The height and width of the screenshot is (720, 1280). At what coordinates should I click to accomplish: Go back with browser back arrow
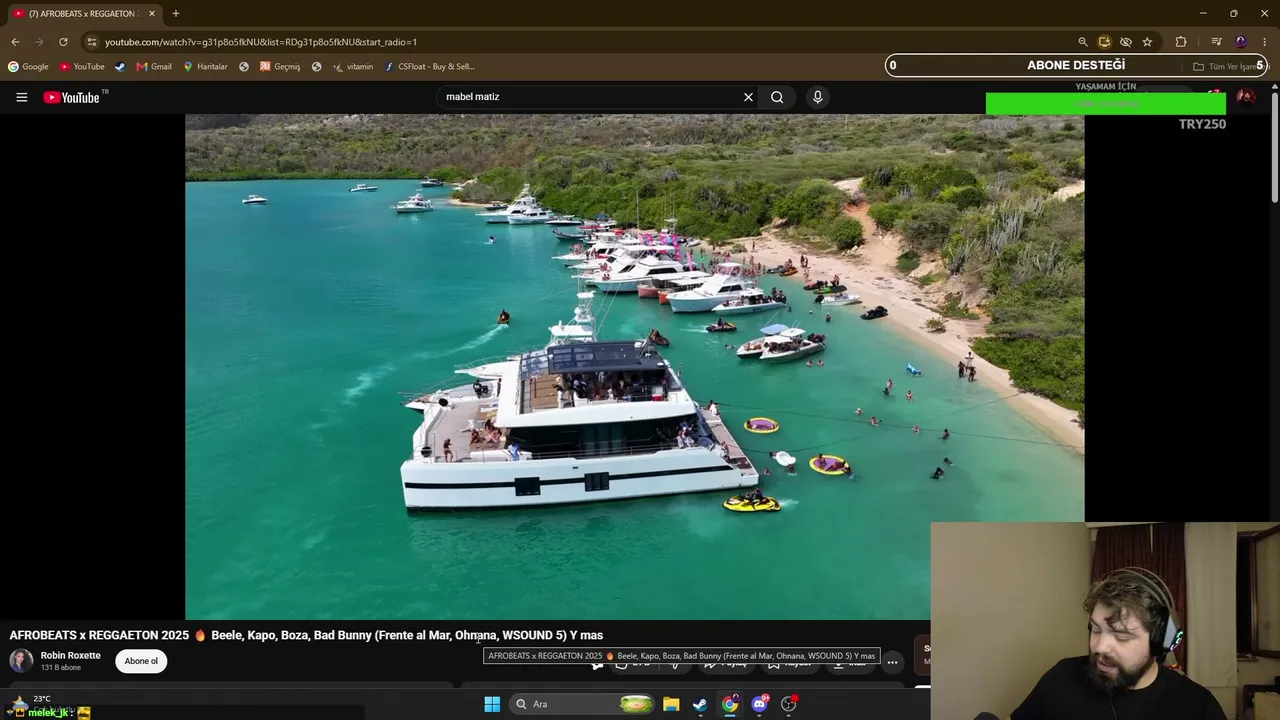[x=15, y=42]
